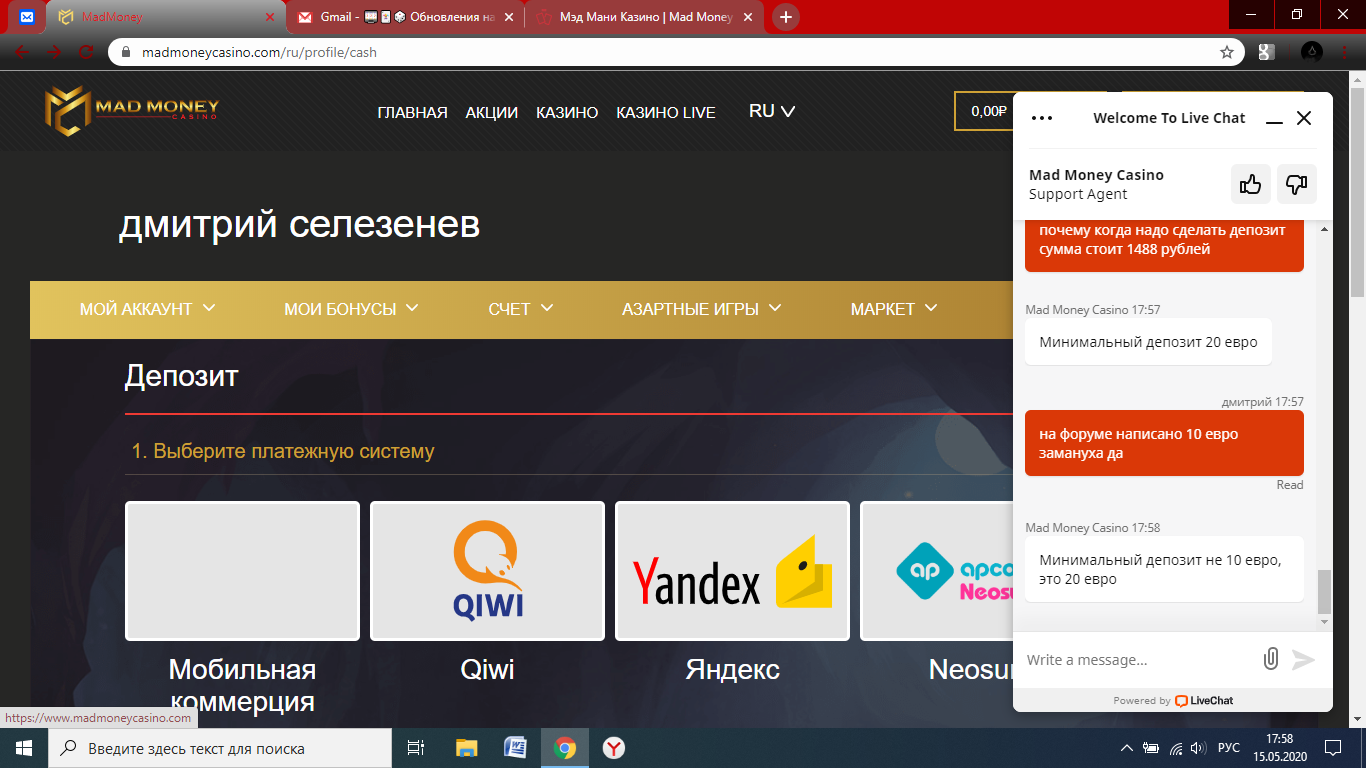1366x768 pixels.
Task: Send the chat message with the arrow icon
Action: pyautogui.click(x=1303, y=659)
